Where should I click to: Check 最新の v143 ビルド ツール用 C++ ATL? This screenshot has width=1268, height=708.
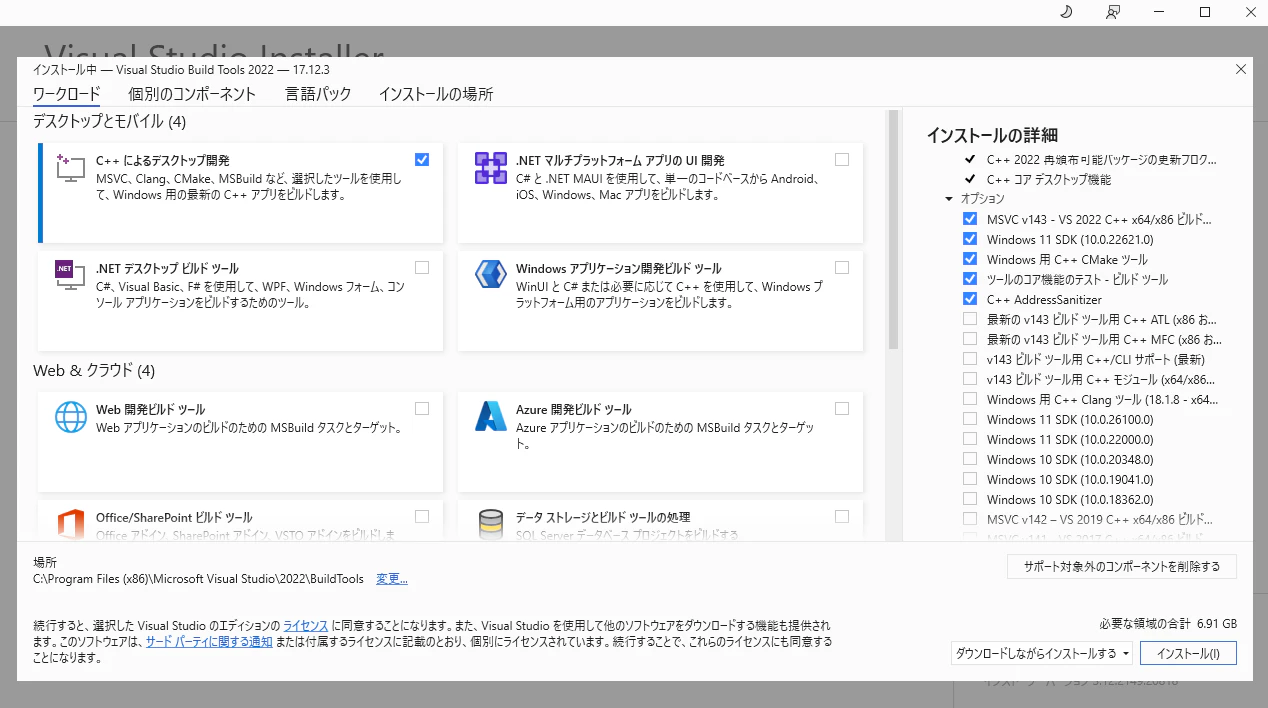tap(970, 319)
